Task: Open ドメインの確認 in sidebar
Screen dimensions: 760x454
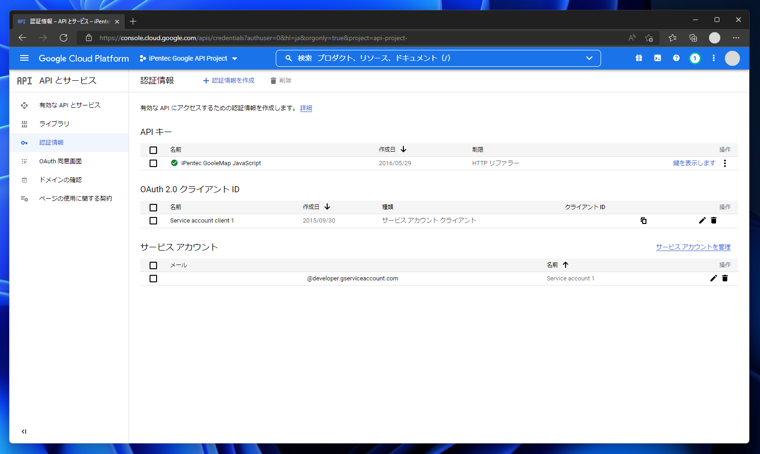Action: tap(69, 180)
